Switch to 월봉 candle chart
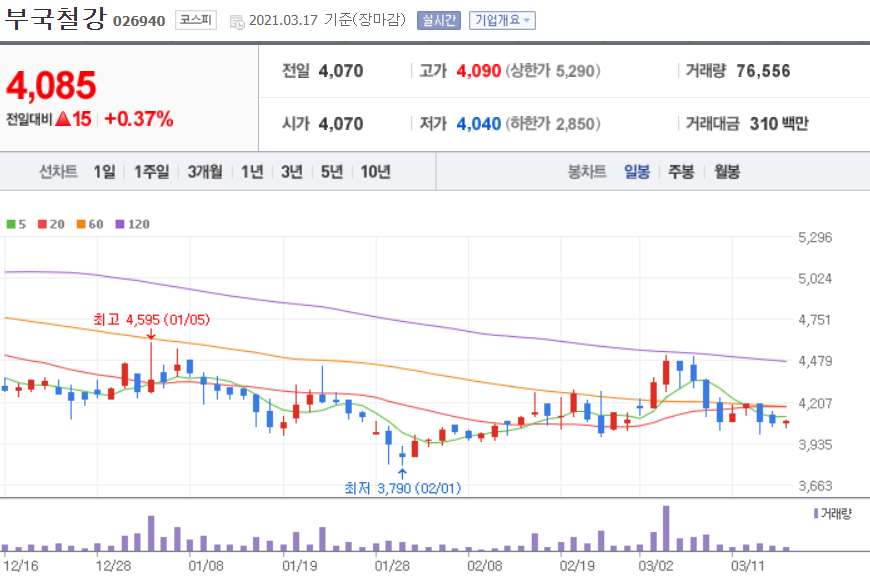The height and width of the screenshot is (577, 870). [x=727, y=171]
